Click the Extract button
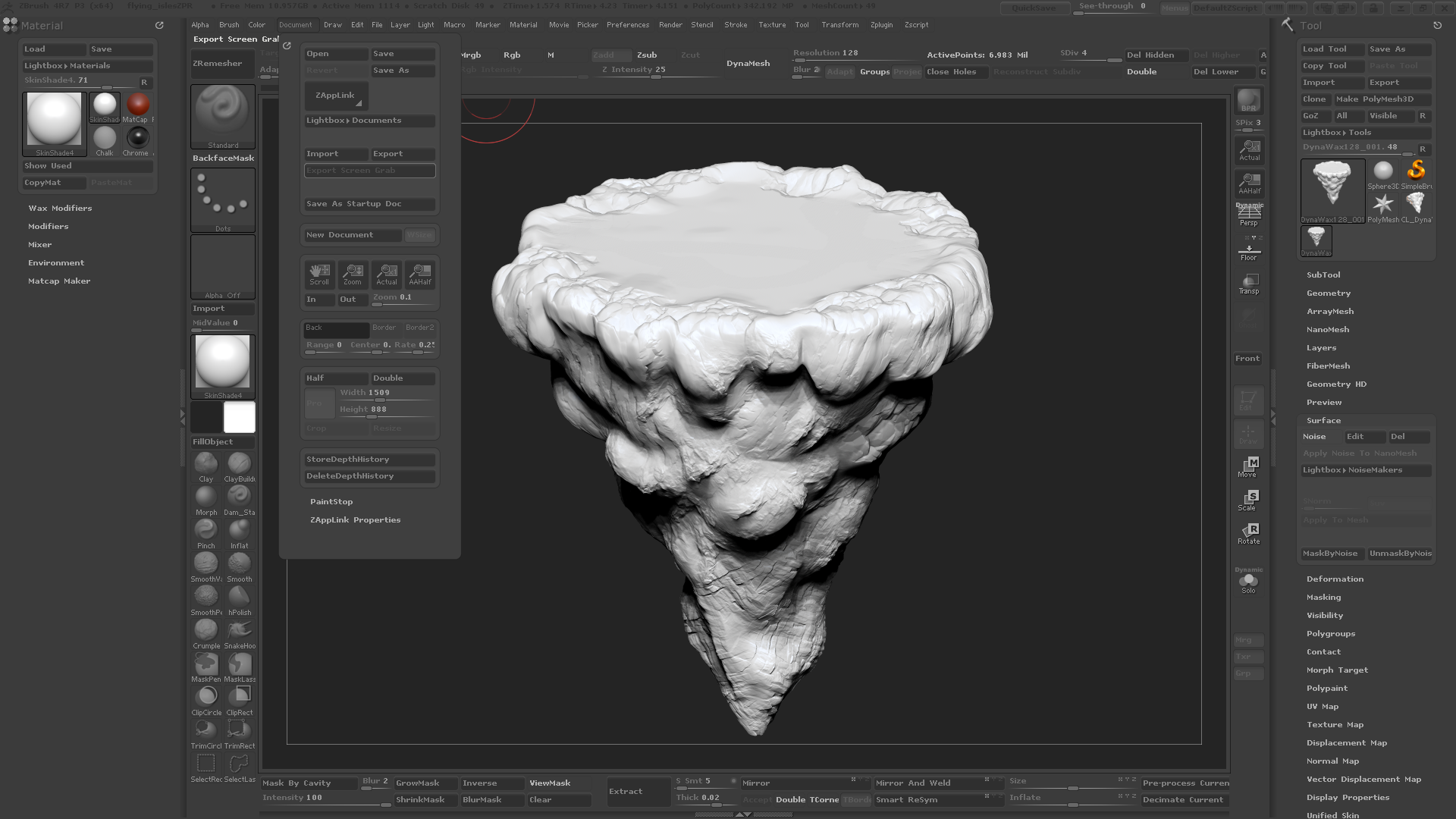This screenshot has width=1456, height=819. pyautogui.click(x=637, y=791)
